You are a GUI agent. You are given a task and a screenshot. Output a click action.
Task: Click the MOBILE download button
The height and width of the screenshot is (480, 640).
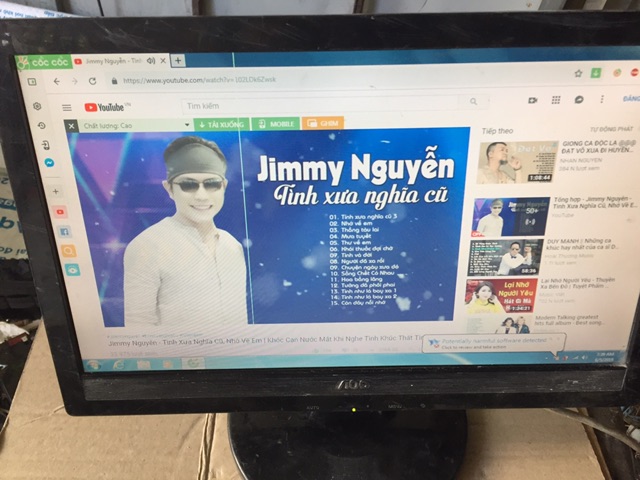tap(274, 123)
